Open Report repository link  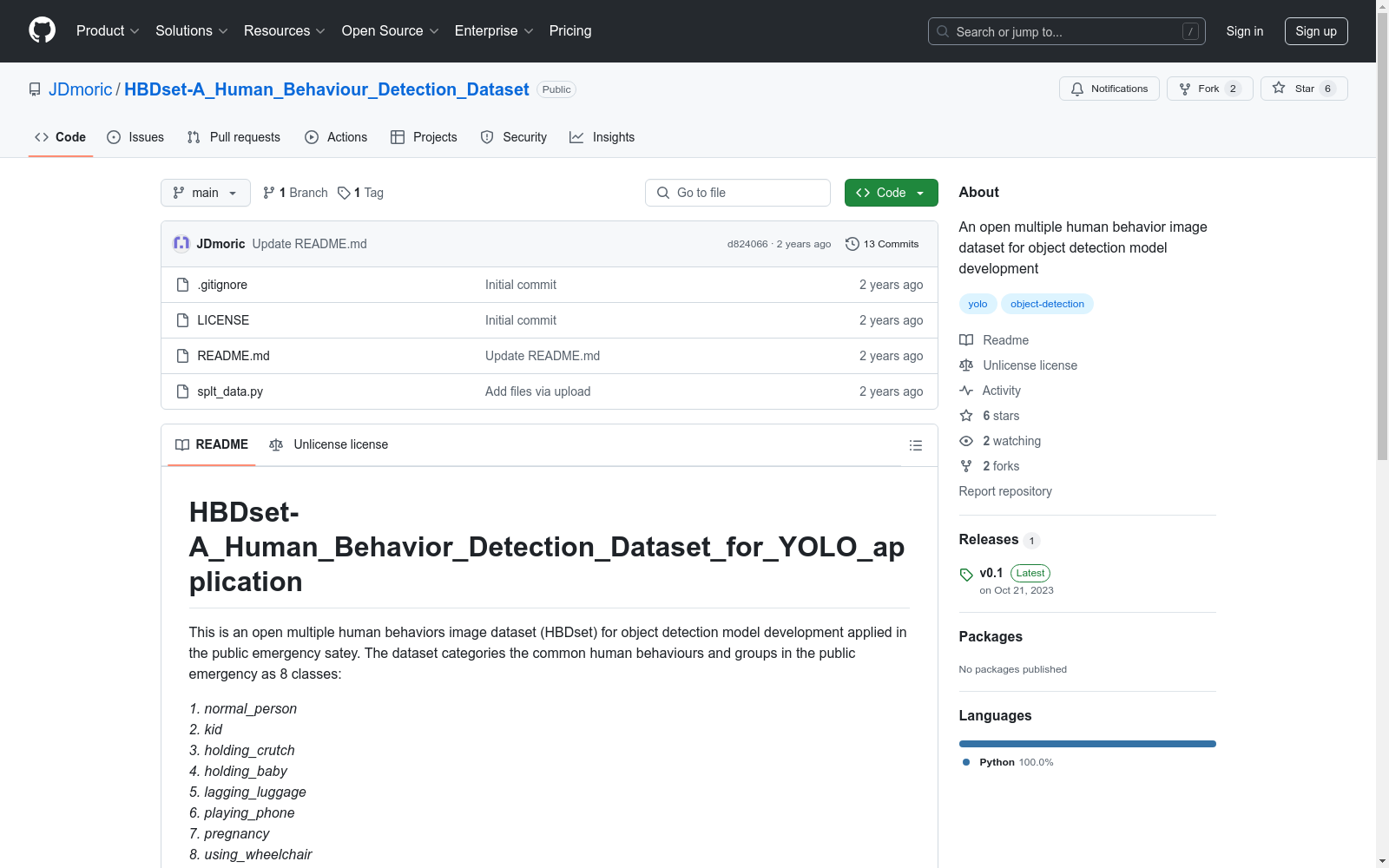[1005, 491]
